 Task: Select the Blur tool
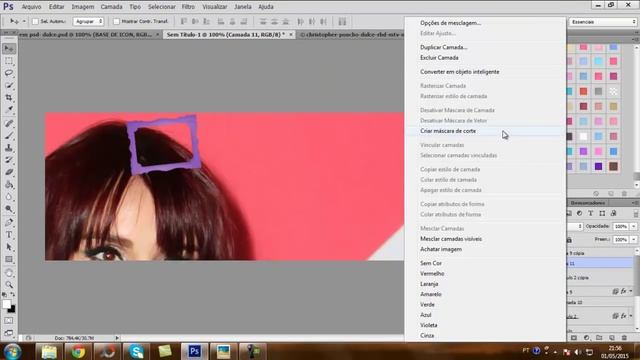(x=9, y=197)
